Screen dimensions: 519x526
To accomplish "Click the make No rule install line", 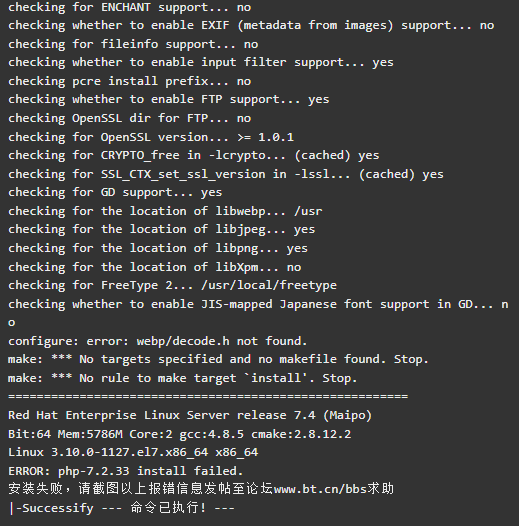I will pos(183,378).
